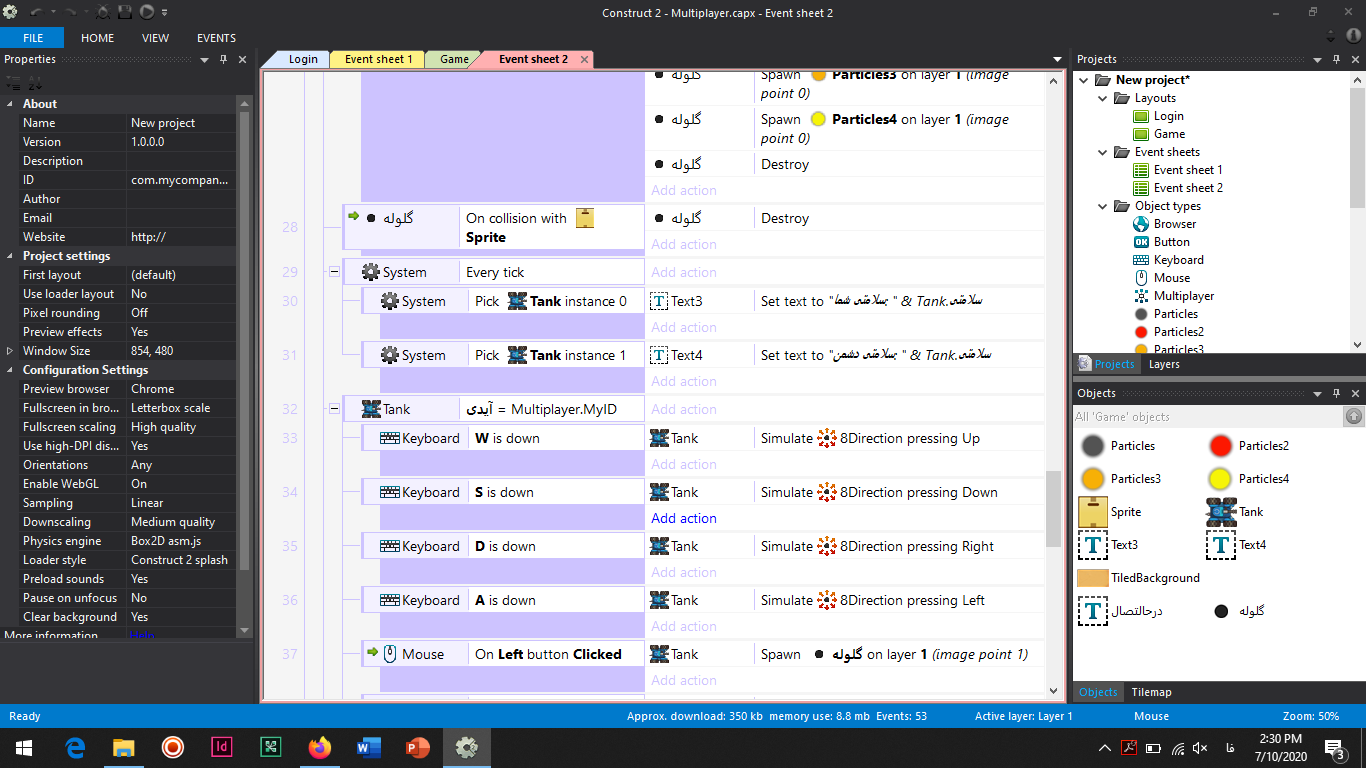Collapse the Project settings property group
Screen dimensions: 1366x768
point(11,256)
